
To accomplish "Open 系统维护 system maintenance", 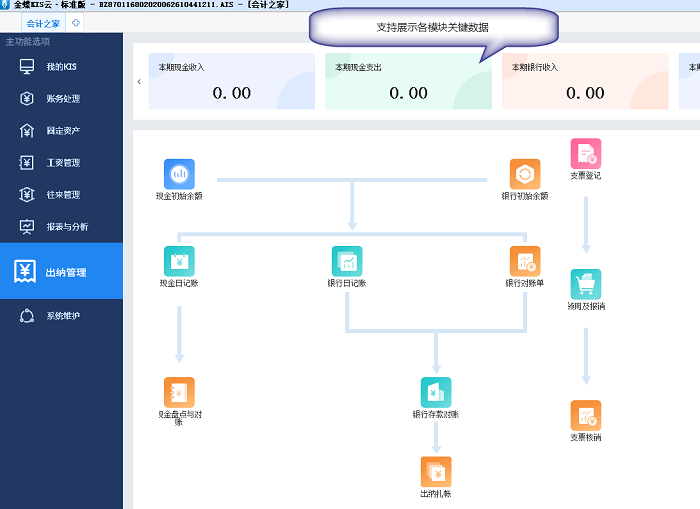I will pyautogui.click(x=62, y=316).
